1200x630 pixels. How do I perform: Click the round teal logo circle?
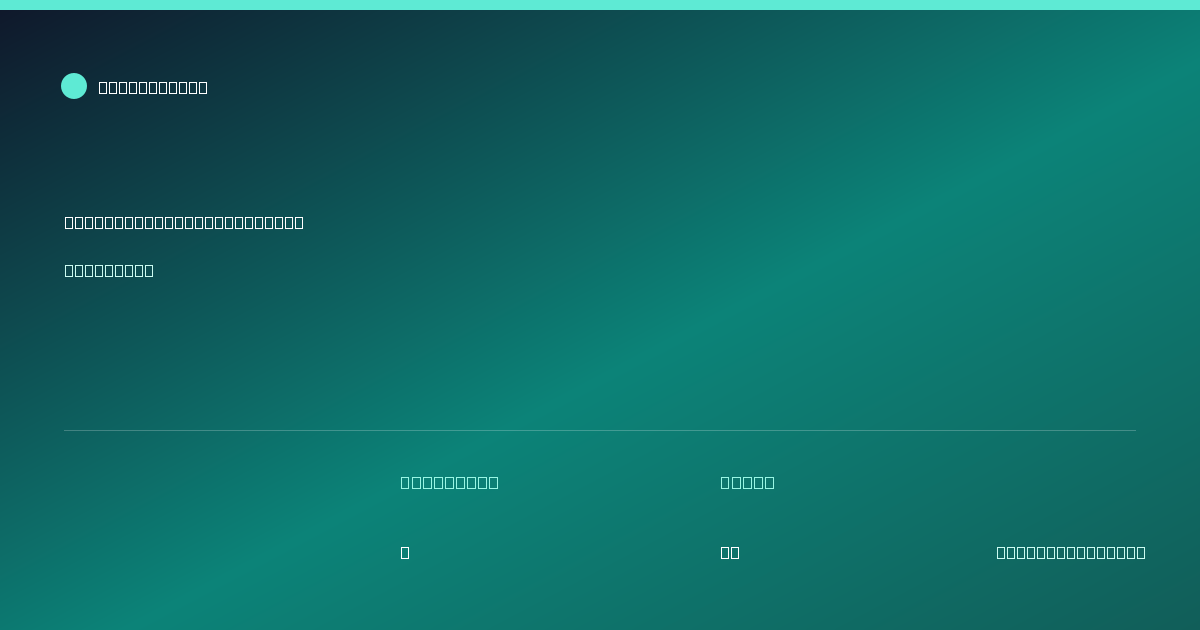pyautogui.click(x=74, y=86)
